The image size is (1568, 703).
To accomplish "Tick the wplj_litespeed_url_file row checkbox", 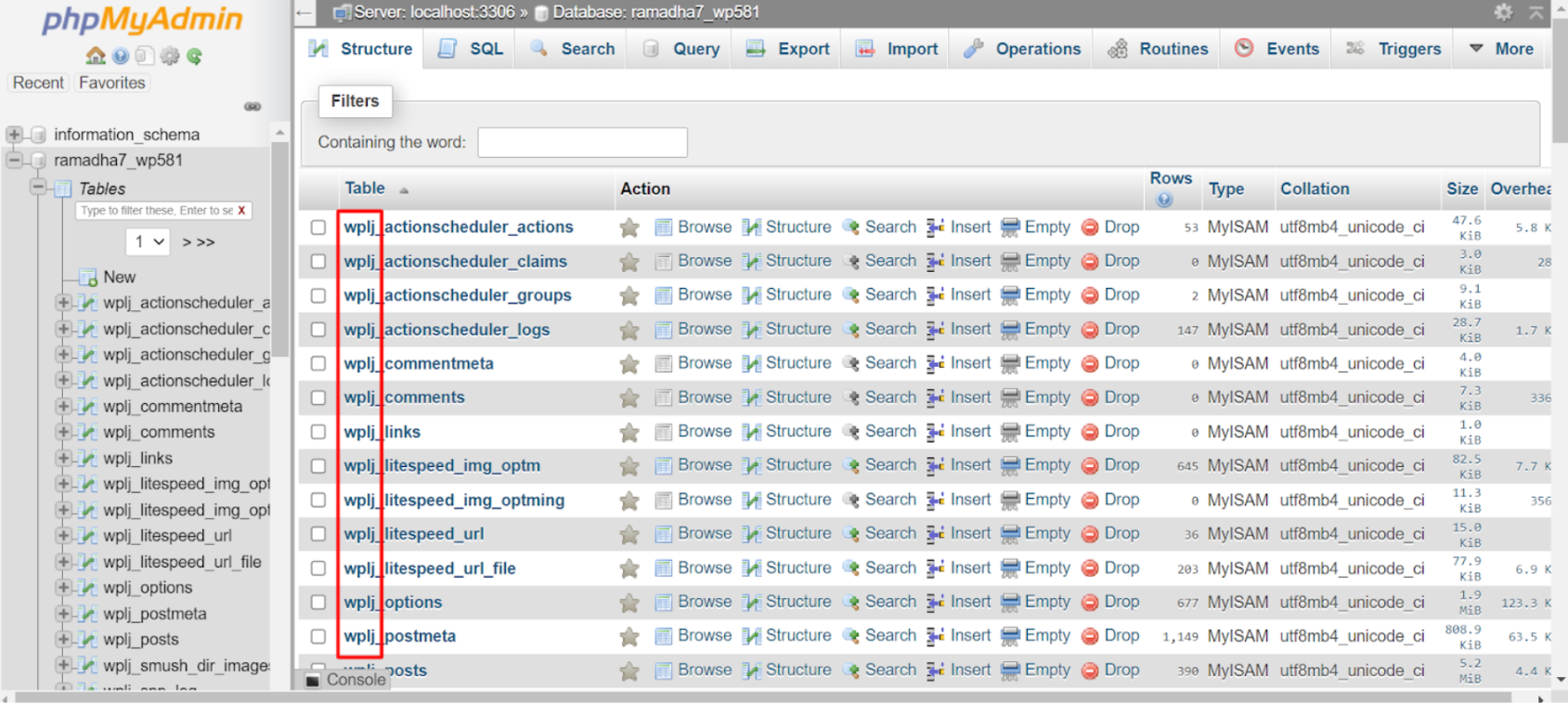I will click(318, 568).
